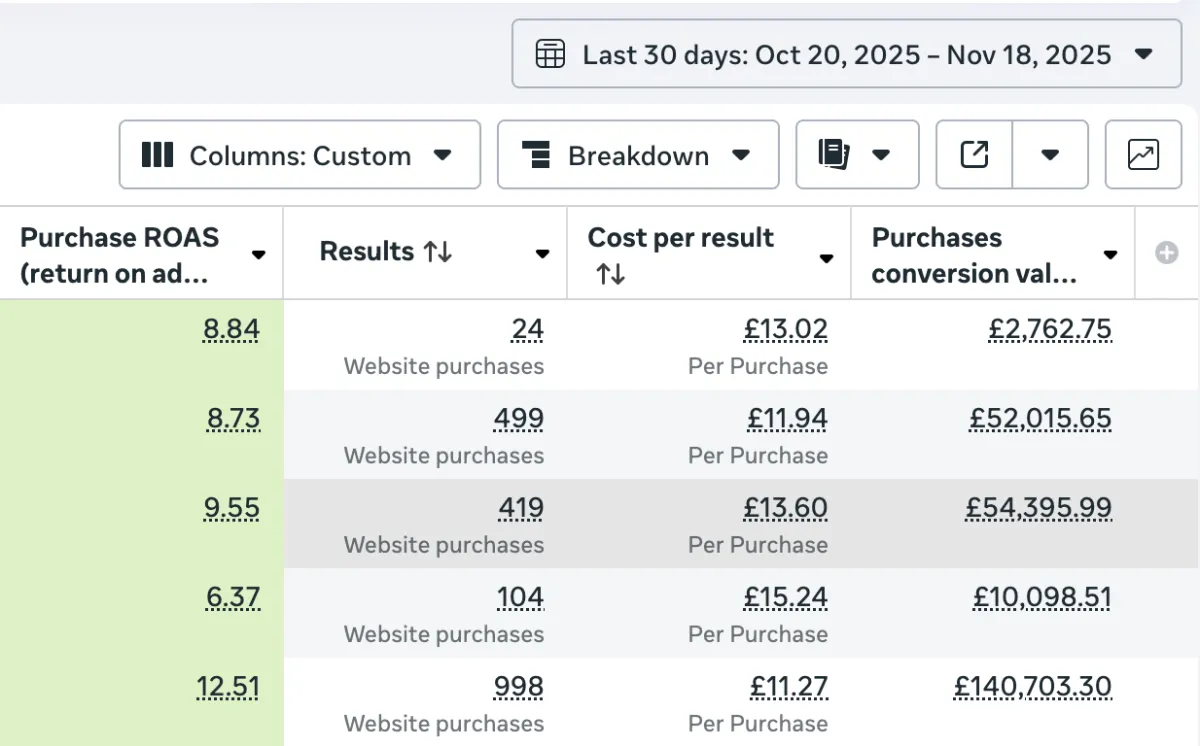Screen dimensions: 1200x746
Task: Sort by the Results arrows icon
Action: pyautogui.click(x=437, y=252)
